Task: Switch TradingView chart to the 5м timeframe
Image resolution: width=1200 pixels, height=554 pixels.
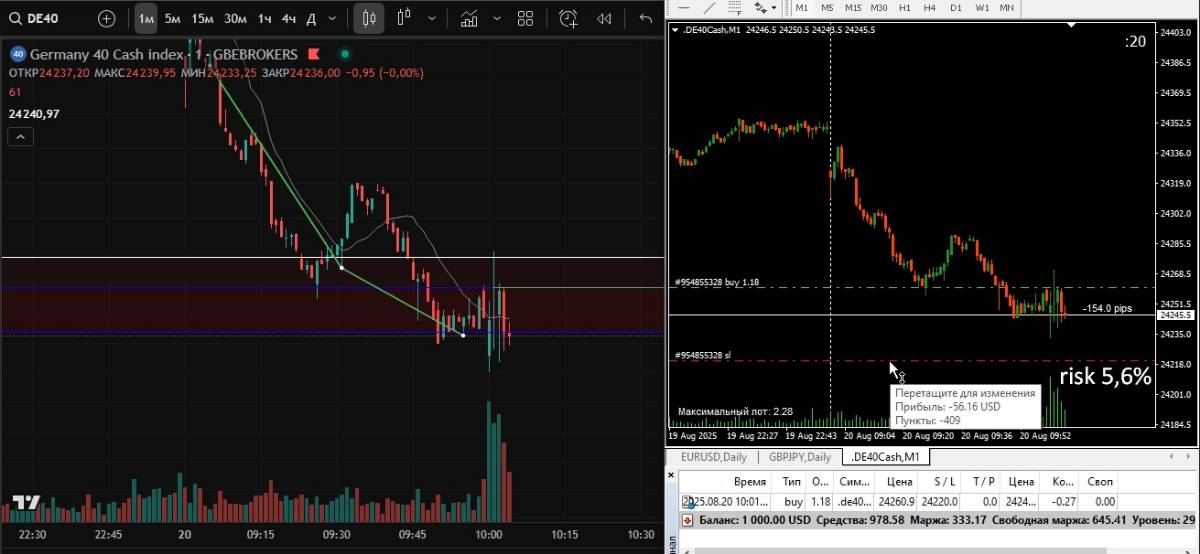Action: (x=173, y=18)
